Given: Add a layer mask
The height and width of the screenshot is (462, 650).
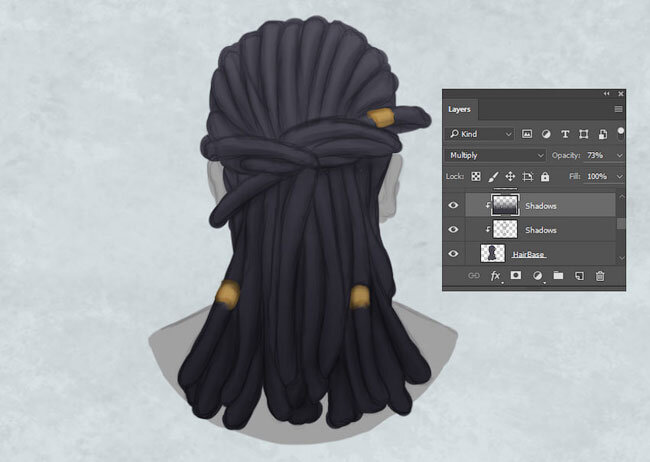Looking at the screenshot, I should (516, 275).
